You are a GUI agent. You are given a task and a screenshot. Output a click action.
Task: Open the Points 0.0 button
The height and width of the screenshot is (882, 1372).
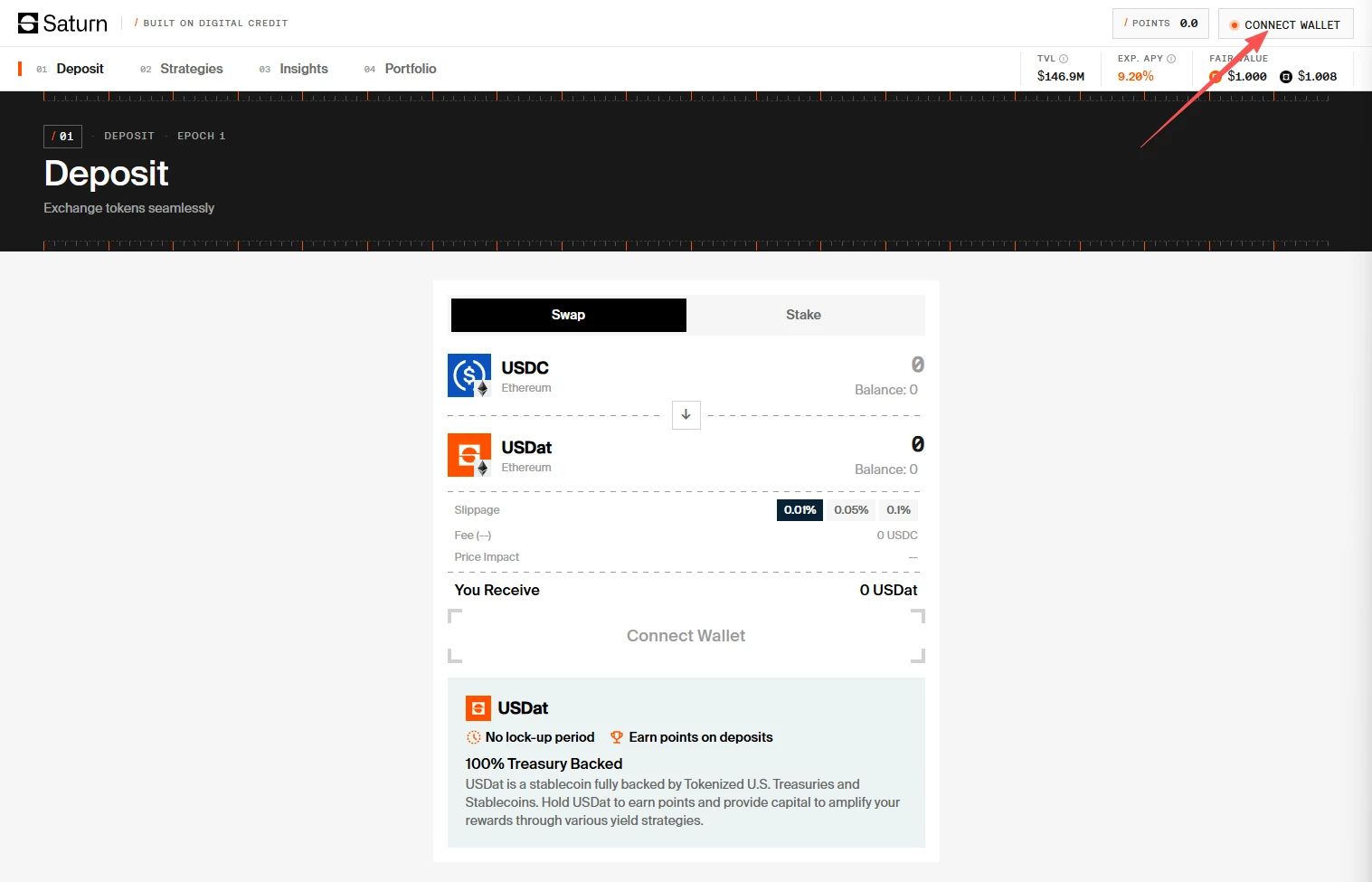tap(1160, 24)
